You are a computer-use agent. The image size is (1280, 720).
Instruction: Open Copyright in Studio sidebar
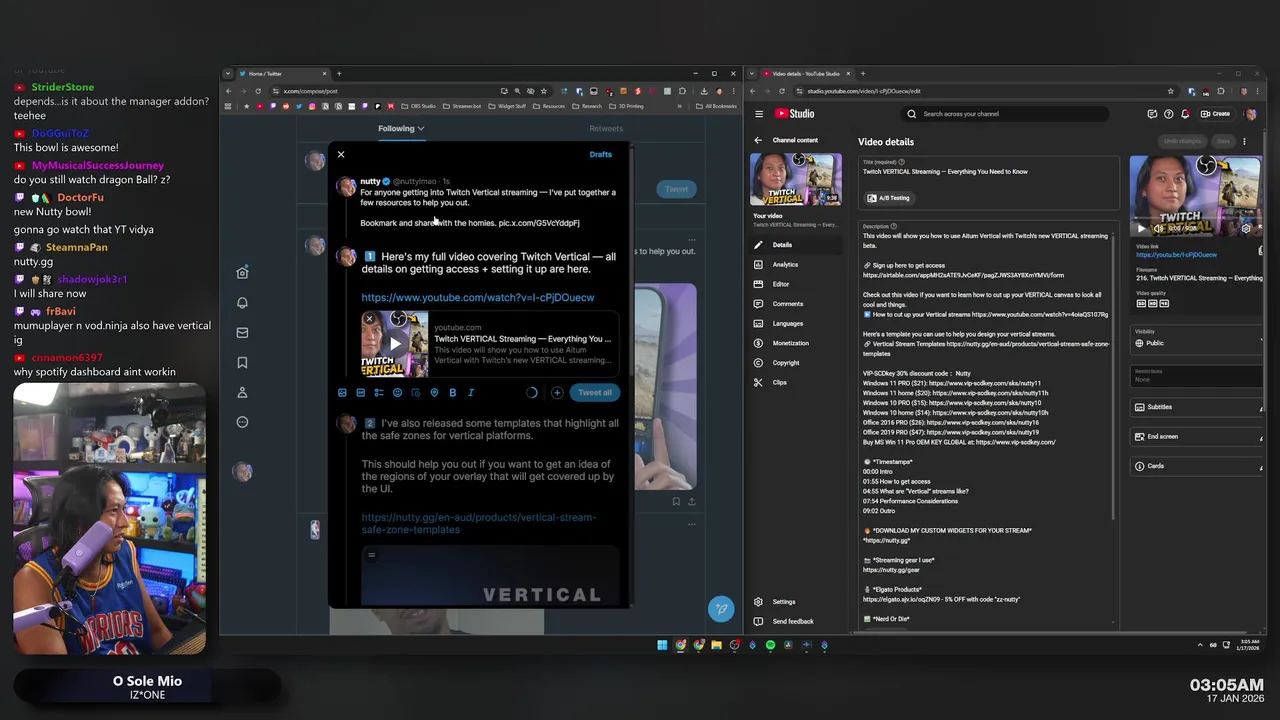coord(796,363)
